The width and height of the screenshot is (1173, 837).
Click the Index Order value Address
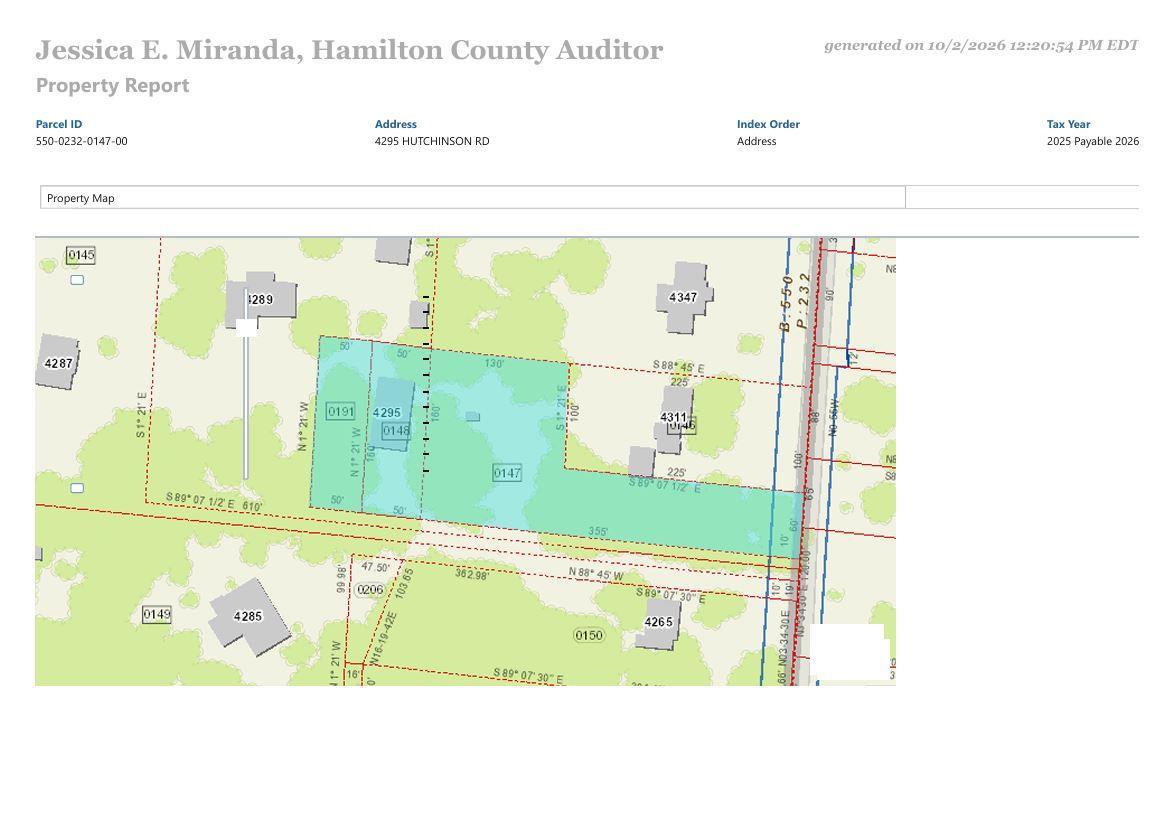(756, 141)
